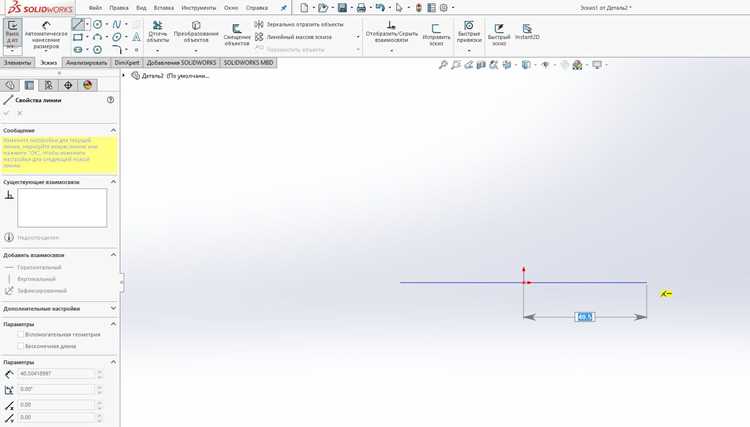Viewport: 750px width, 427px height.
Task: Click the Repair Sketch tool
Action: click(436, 34)
